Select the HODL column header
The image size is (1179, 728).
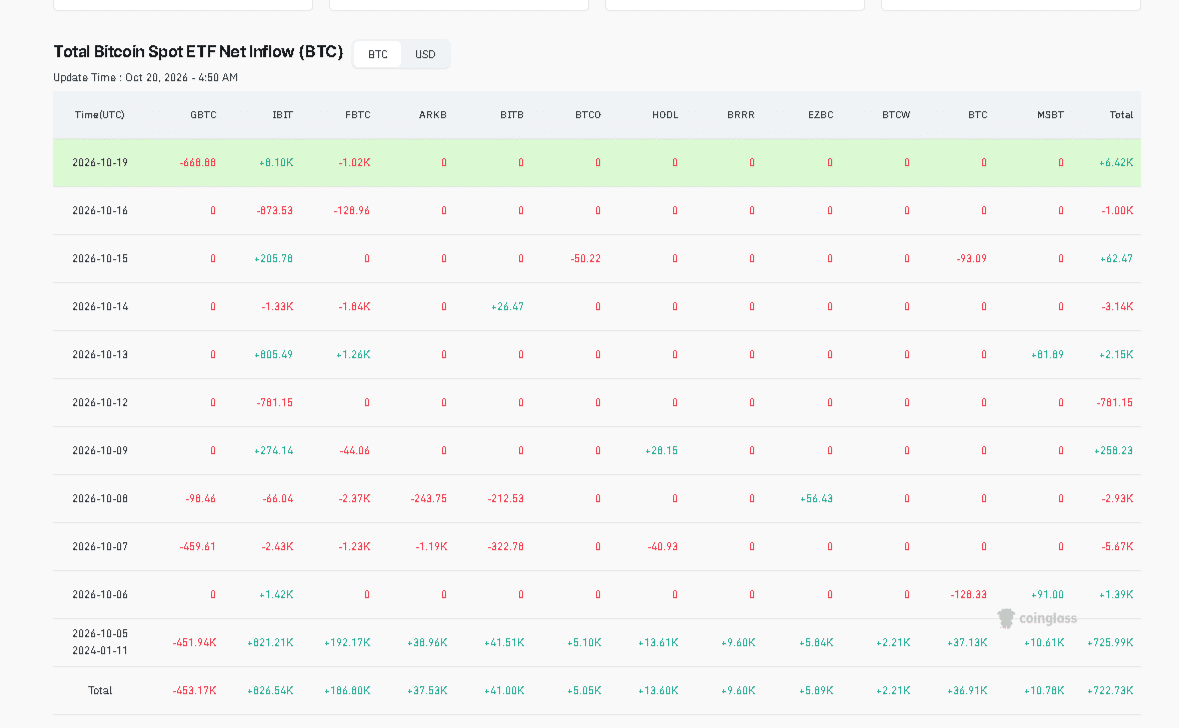click(665, 115)
